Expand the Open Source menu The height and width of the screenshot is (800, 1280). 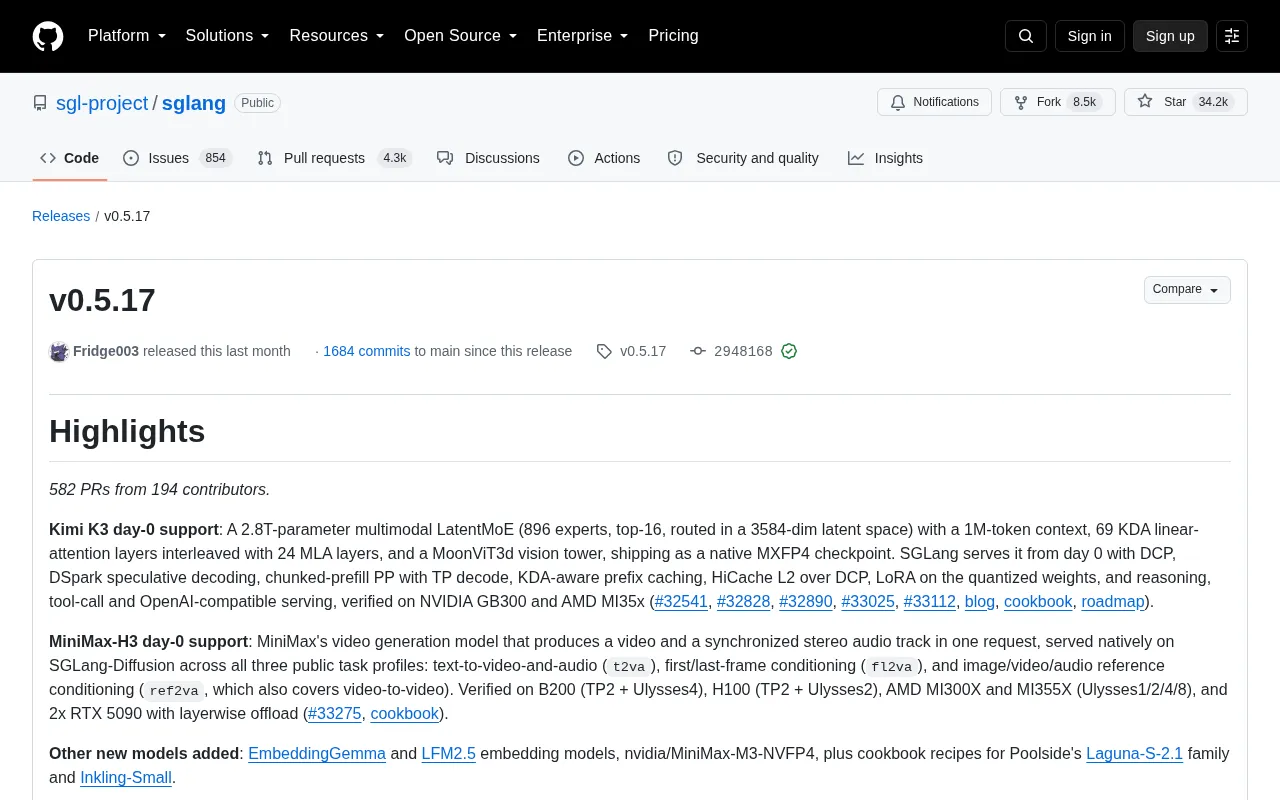tap(460, 36)
